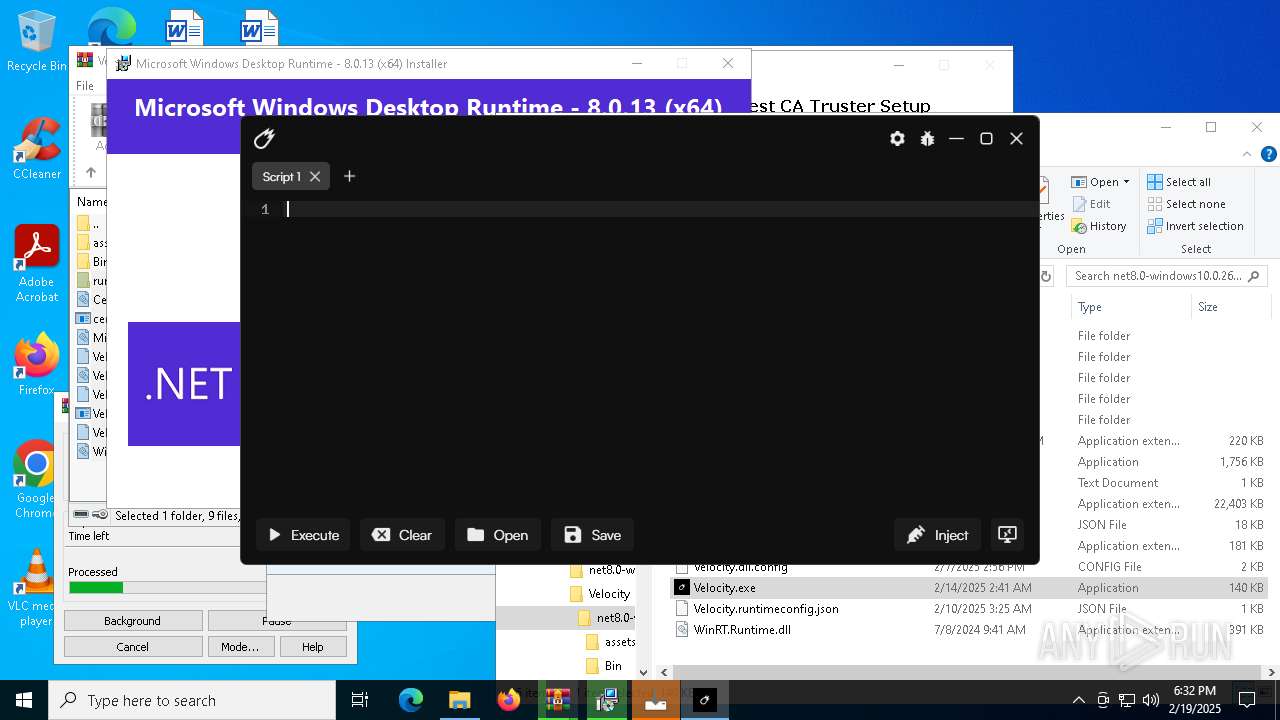Click Cancel in WinRAR extraction dialog
Image resolution: width=1280 pixels, height=720 pixels.
pos(133,647)
